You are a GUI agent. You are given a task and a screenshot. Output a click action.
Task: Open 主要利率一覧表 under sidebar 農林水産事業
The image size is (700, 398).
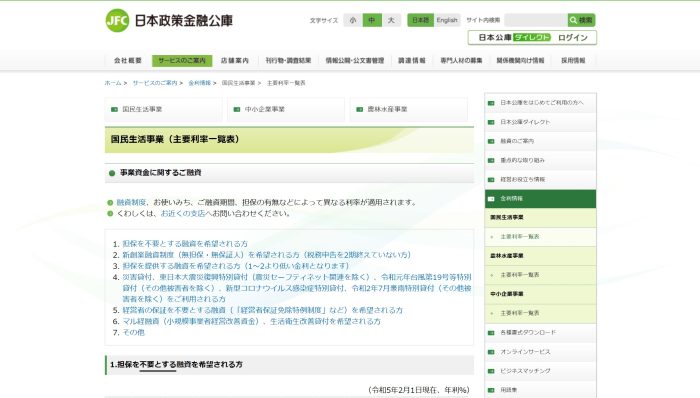[x=520, y=275]
